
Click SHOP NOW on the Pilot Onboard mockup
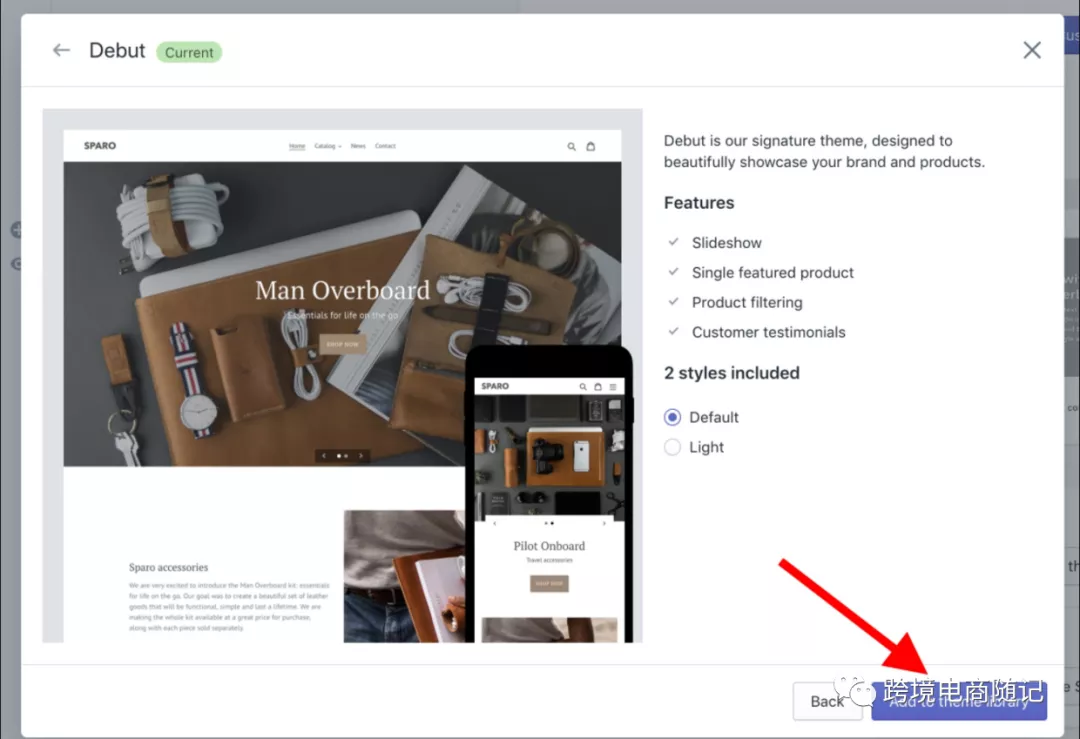tap(549, 582)
